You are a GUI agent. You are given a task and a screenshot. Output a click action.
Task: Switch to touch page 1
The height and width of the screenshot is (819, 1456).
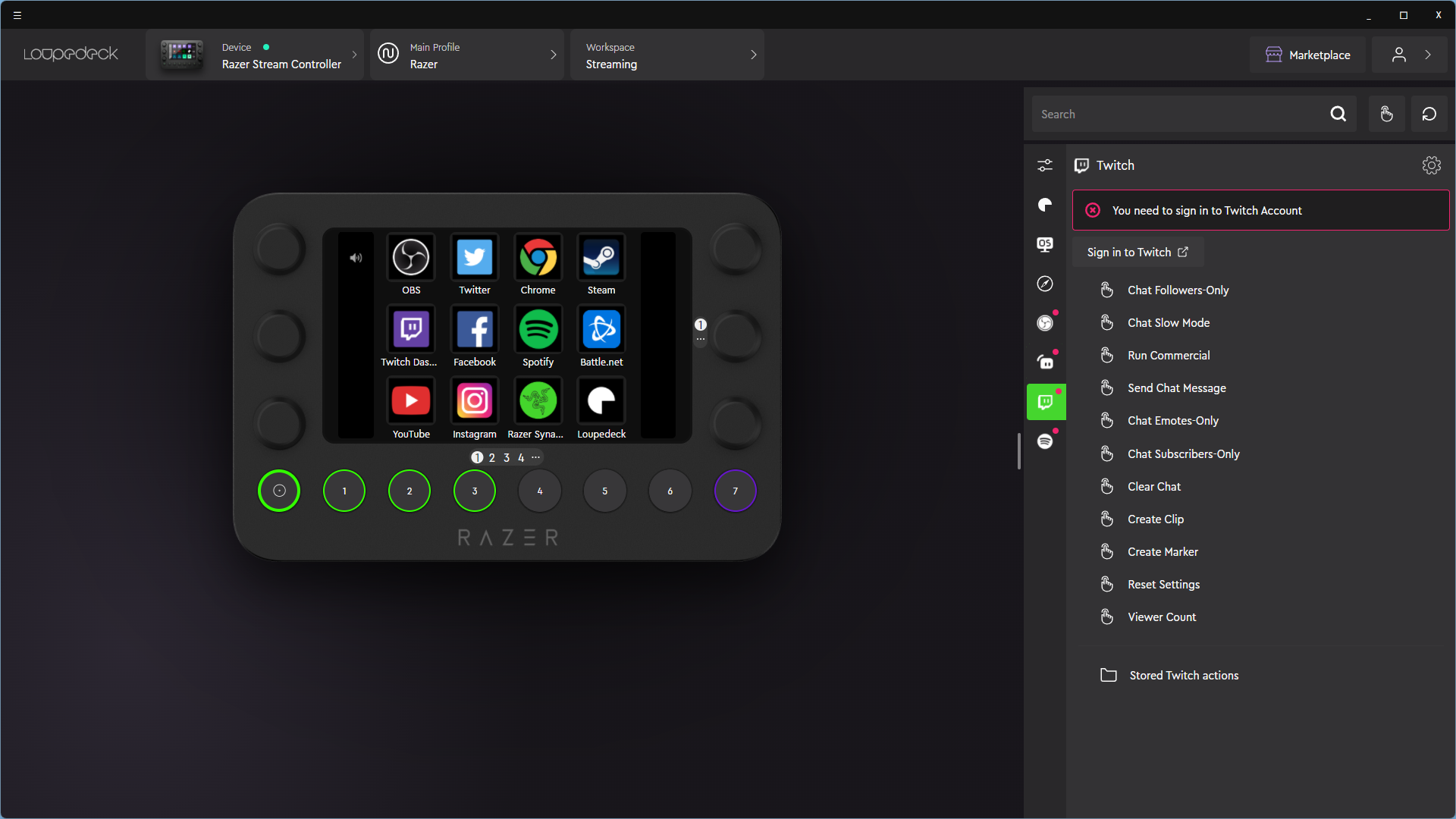[x=477, y=457]
